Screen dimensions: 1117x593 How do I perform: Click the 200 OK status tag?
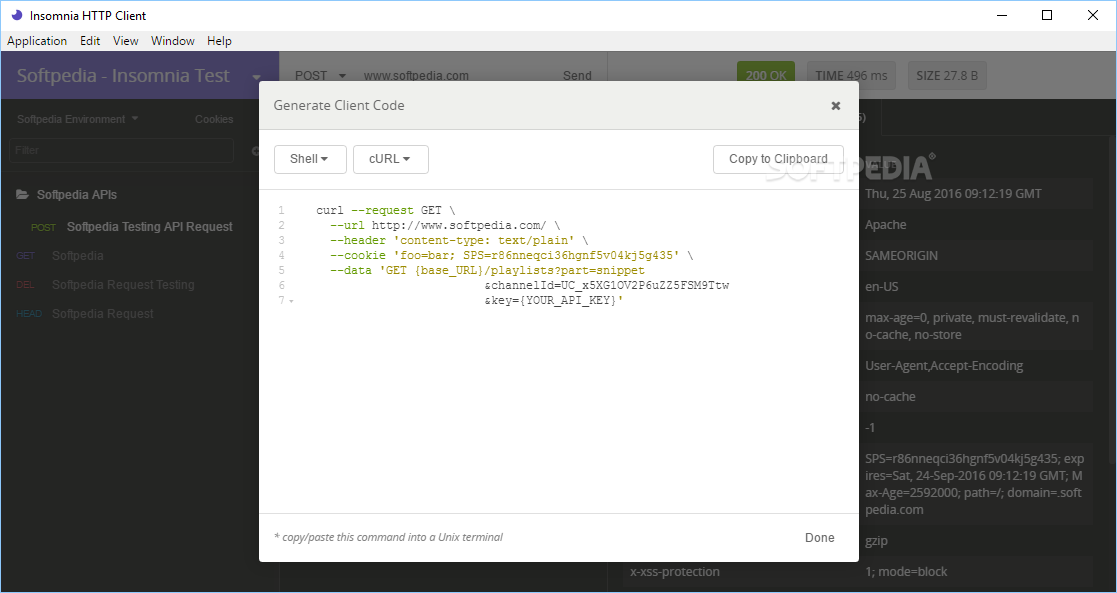766,76
